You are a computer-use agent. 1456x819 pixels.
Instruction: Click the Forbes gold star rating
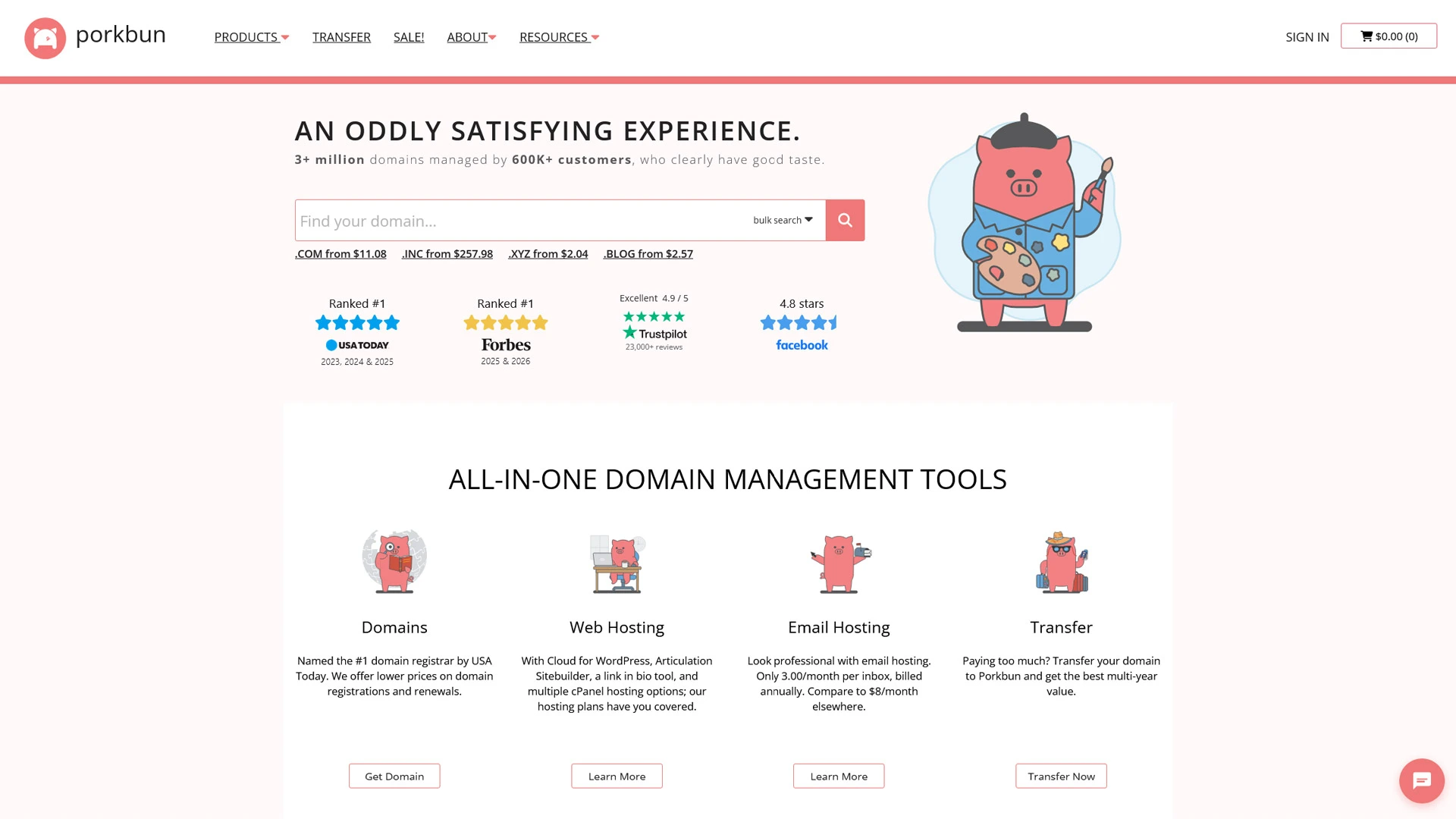506,323
